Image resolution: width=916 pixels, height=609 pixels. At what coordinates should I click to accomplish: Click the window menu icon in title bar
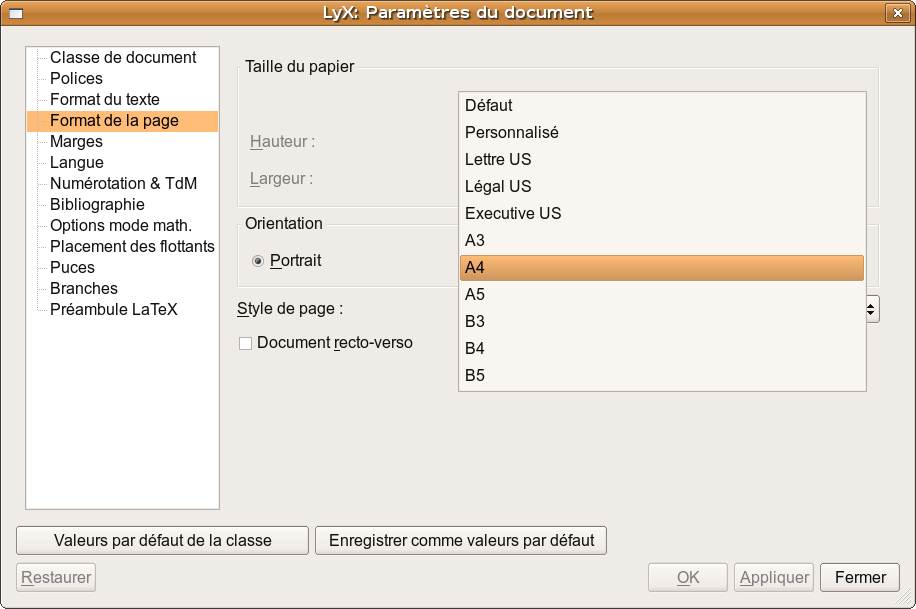point(16,13)
